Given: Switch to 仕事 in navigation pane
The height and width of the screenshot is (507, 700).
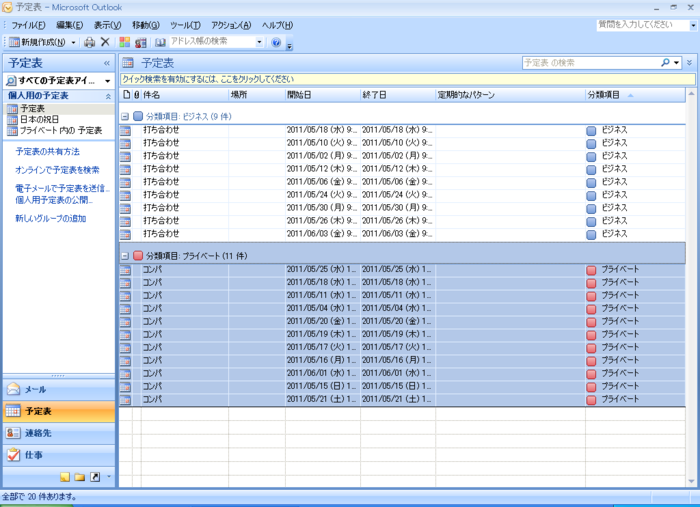Looking at the screenshot, I should click(59, 455).
